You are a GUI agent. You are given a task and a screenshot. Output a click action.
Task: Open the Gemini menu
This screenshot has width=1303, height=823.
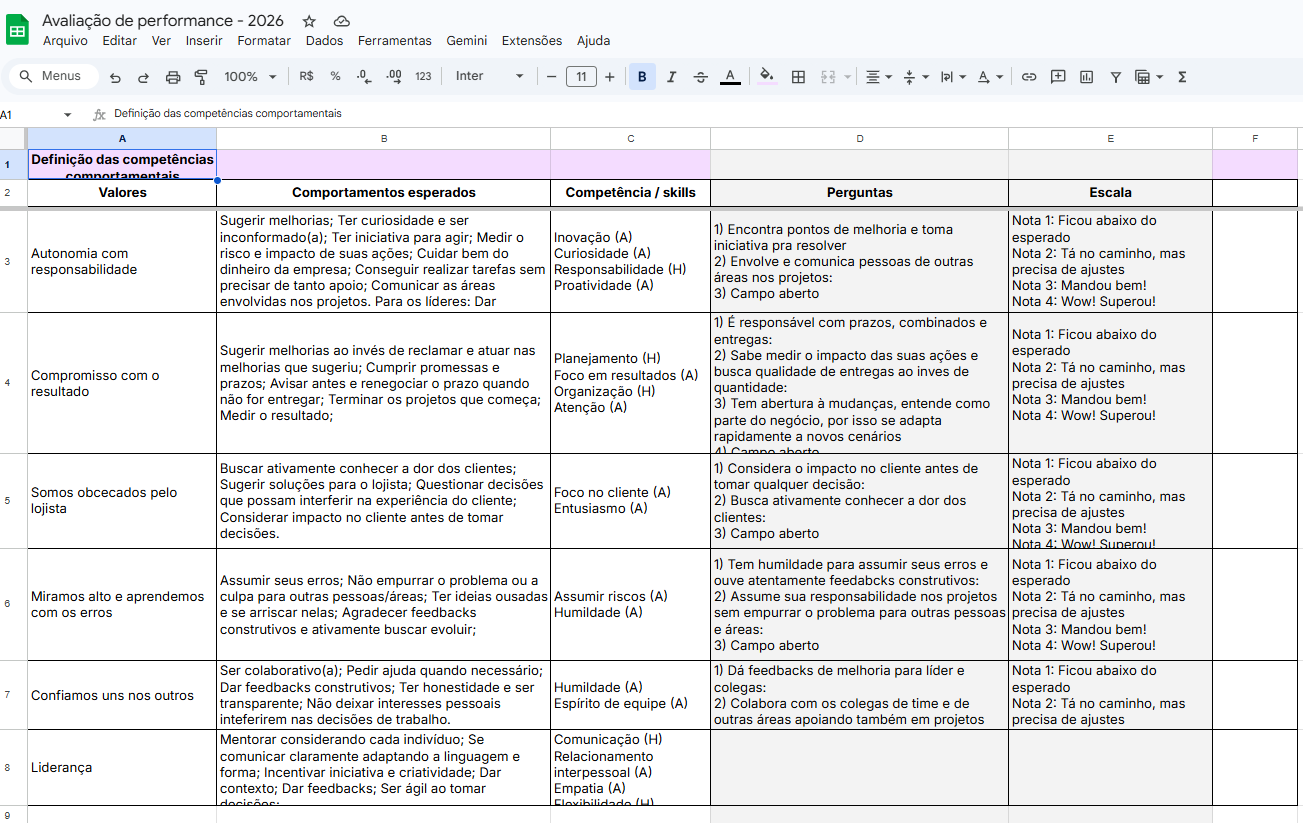point(467,41)
